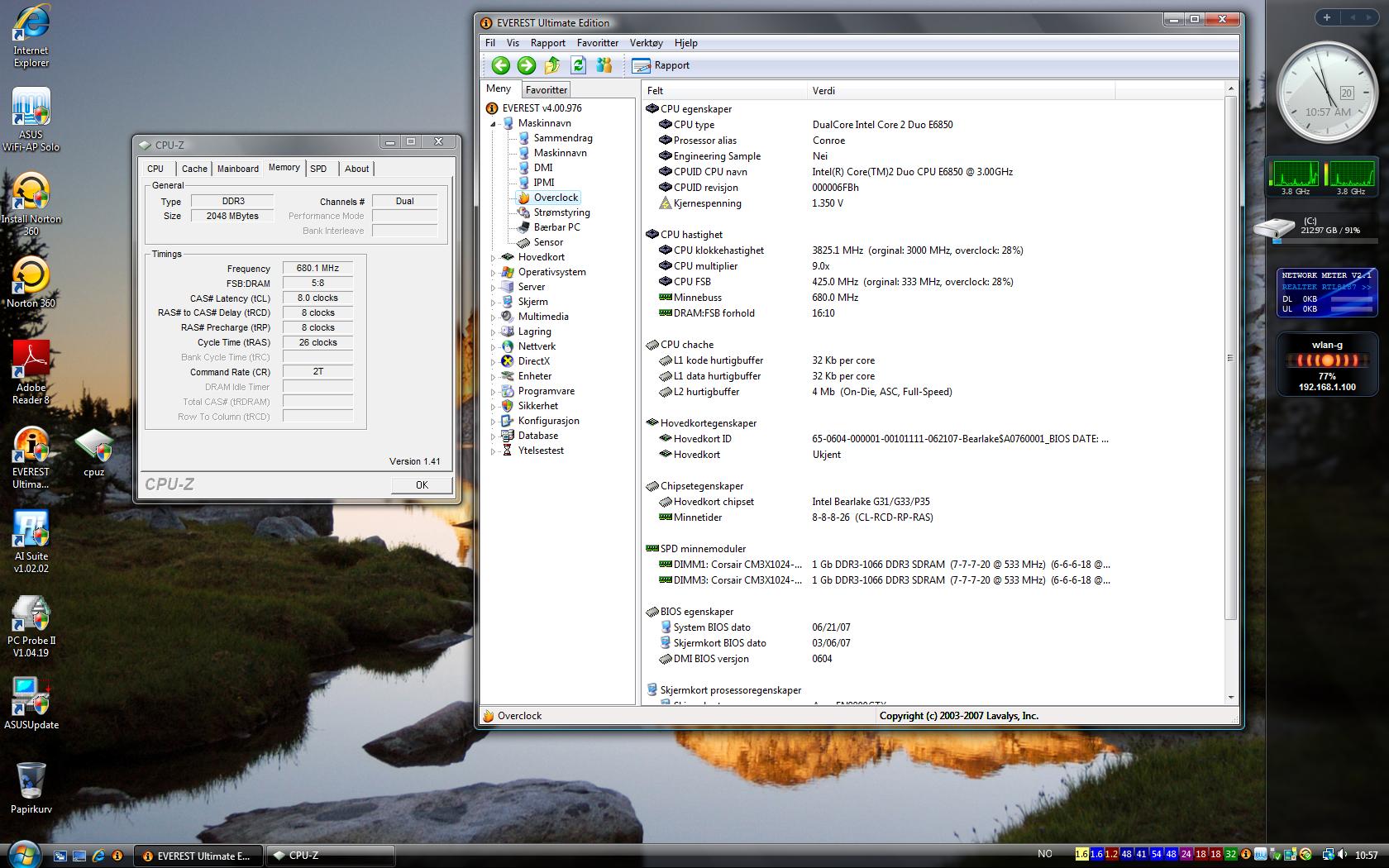Open the Verktøy menu
Image resolution: width=1389 pixels, height=868 pixels.
(x=647, y=43)
